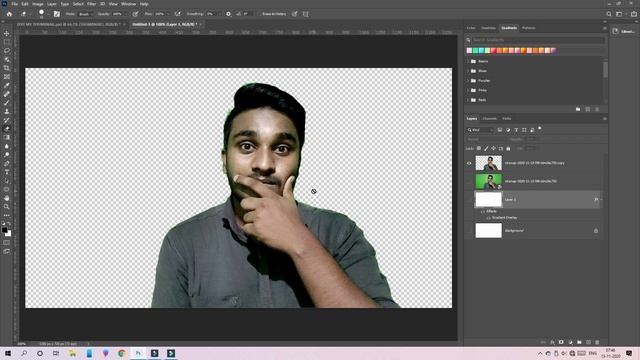640x360 pixels.
Task: Toggle Erase to History checkbox
Action: tap(259, 14)
